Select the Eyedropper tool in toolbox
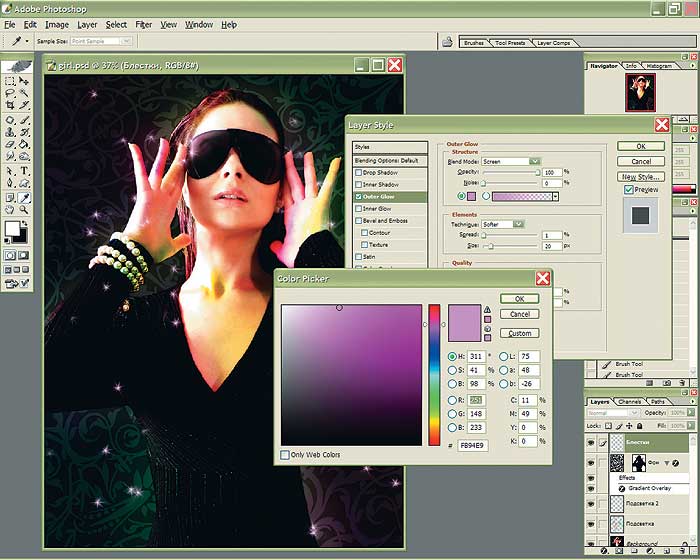Screen dimensions: 700x560 [25, 198]
